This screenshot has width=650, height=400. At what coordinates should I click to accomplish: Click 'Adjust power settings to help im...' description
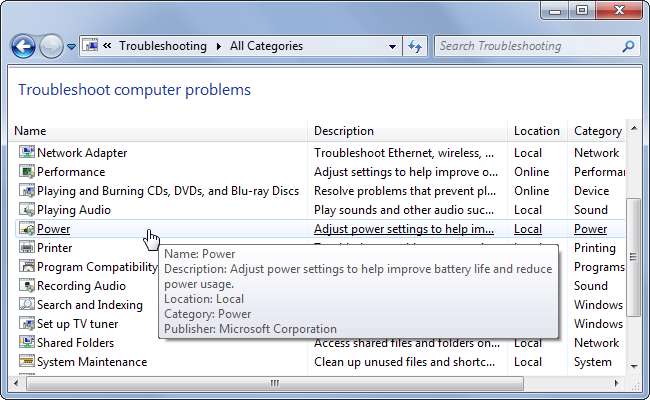point(404,229)
